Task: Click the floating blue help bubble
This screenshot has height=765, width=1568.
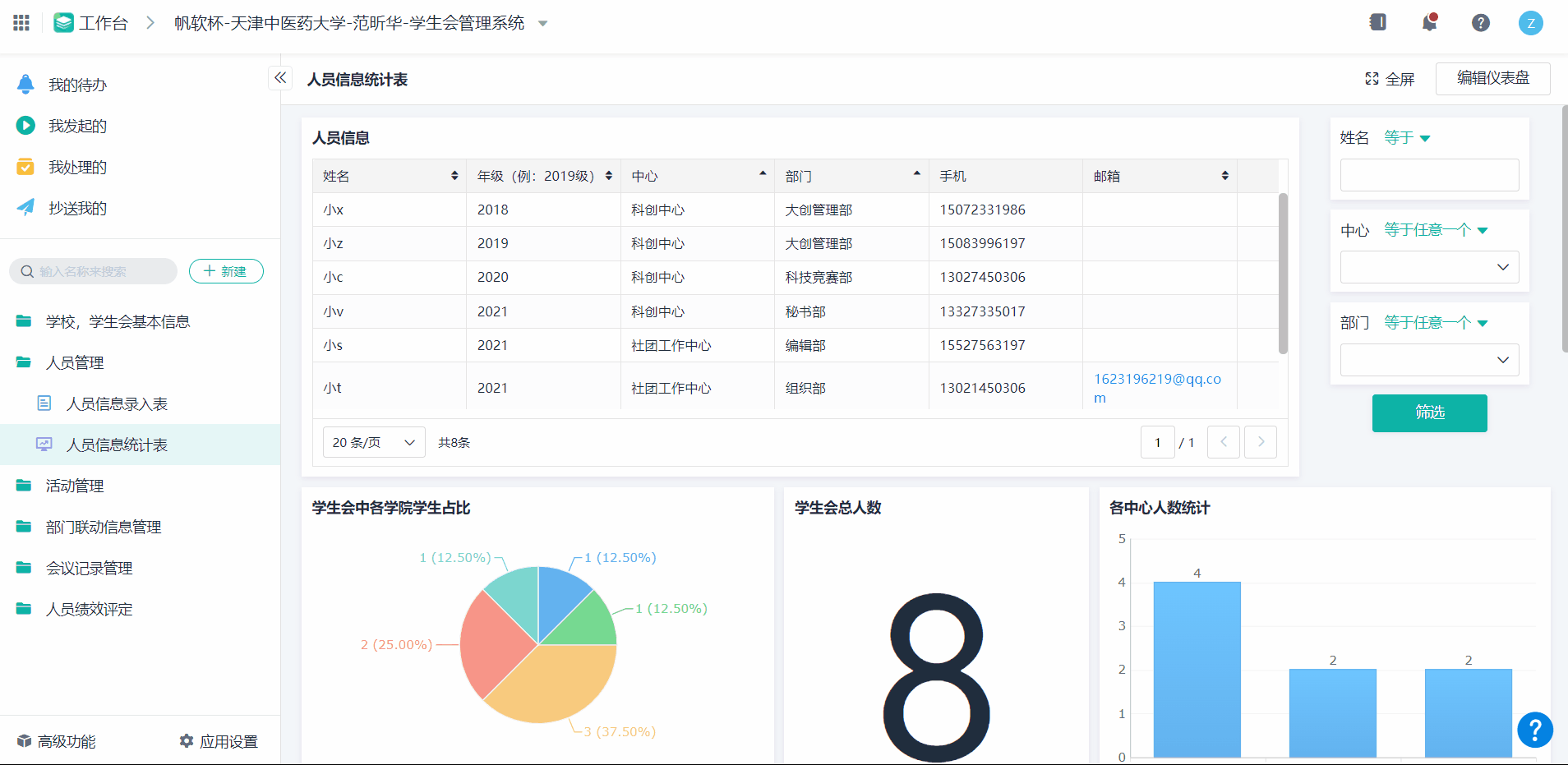Action: point(1534,729)
